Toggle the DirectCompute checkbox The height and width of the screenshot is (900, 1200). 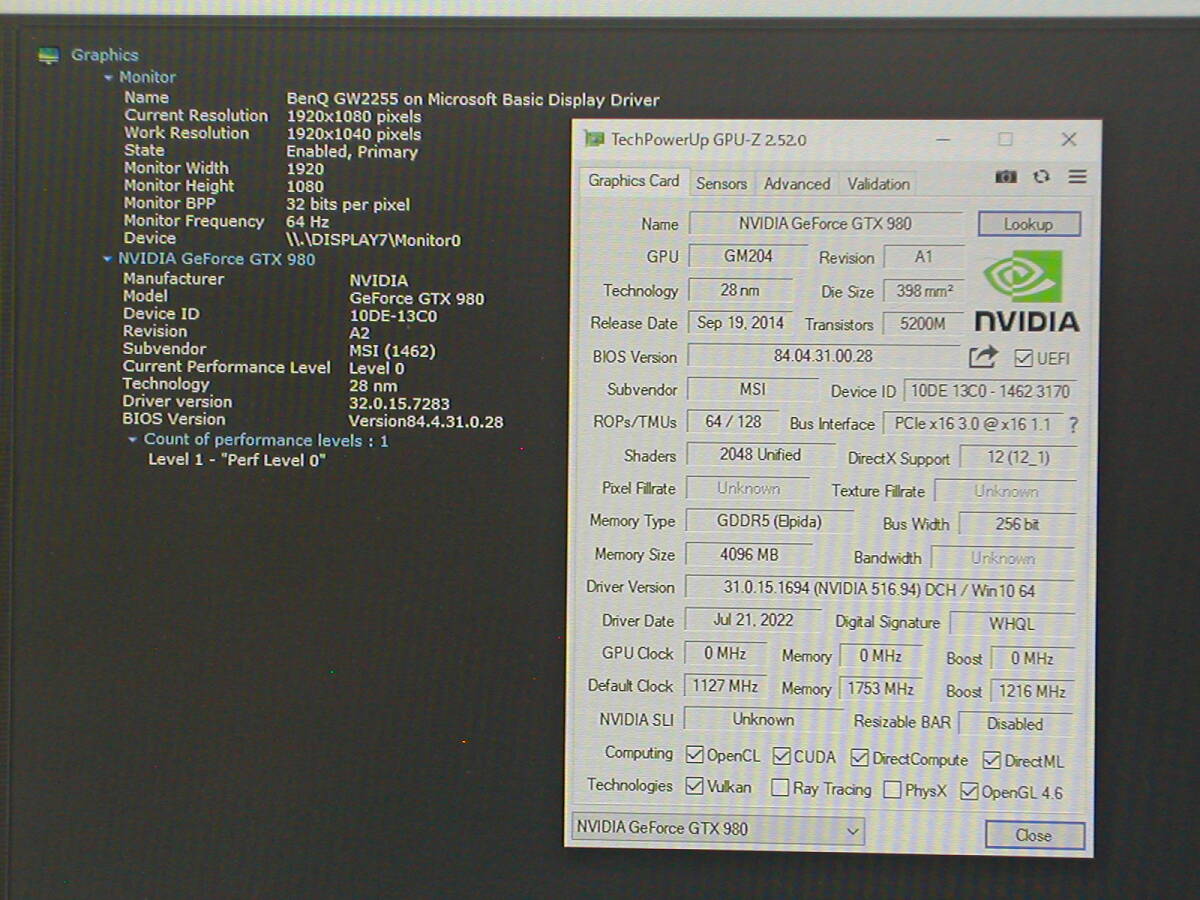click(x=859, y=758)
